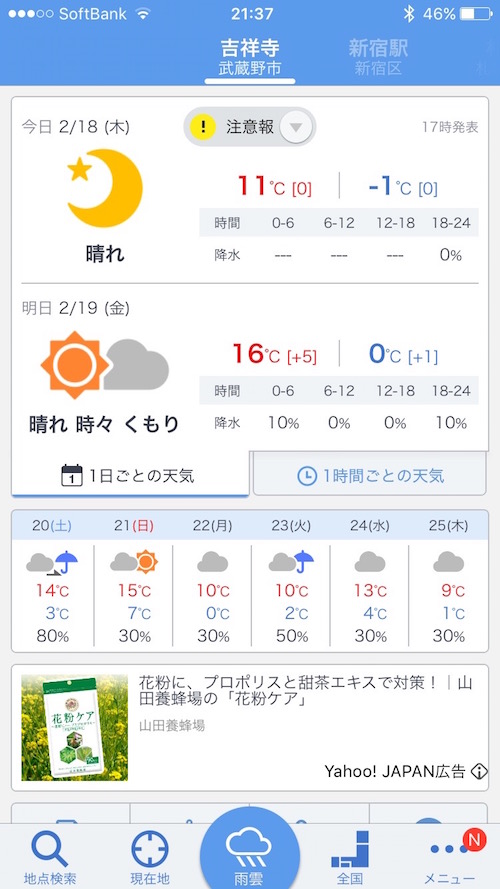
Task: Tap the ad information icon beside Yahoo! JAPAN広告
Action: (479, 771)
